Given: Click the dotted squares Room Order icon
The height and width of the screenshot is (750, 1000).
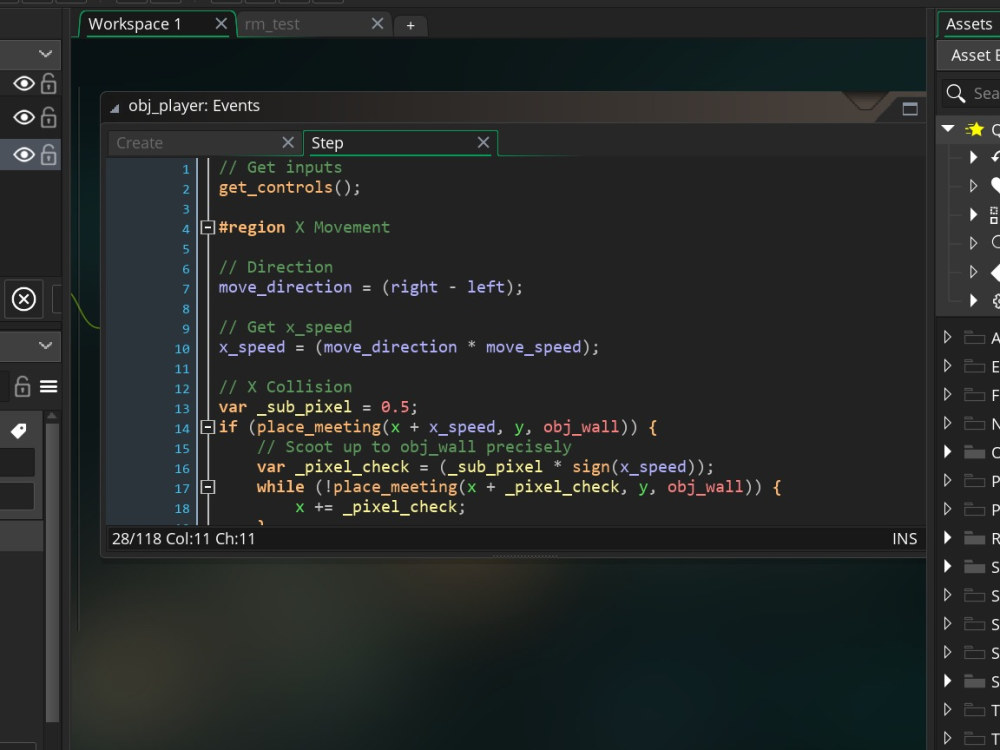Looking at the screenshot, I should click(x=994, y=215).
